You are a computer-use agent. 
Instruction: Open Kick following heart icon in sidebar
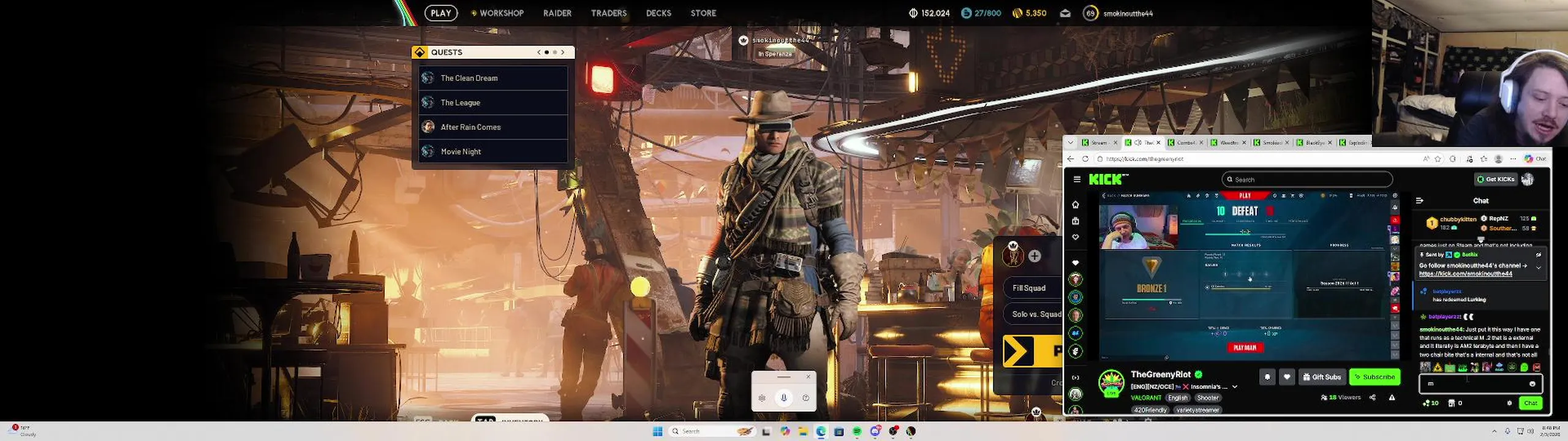point(1076,237)
